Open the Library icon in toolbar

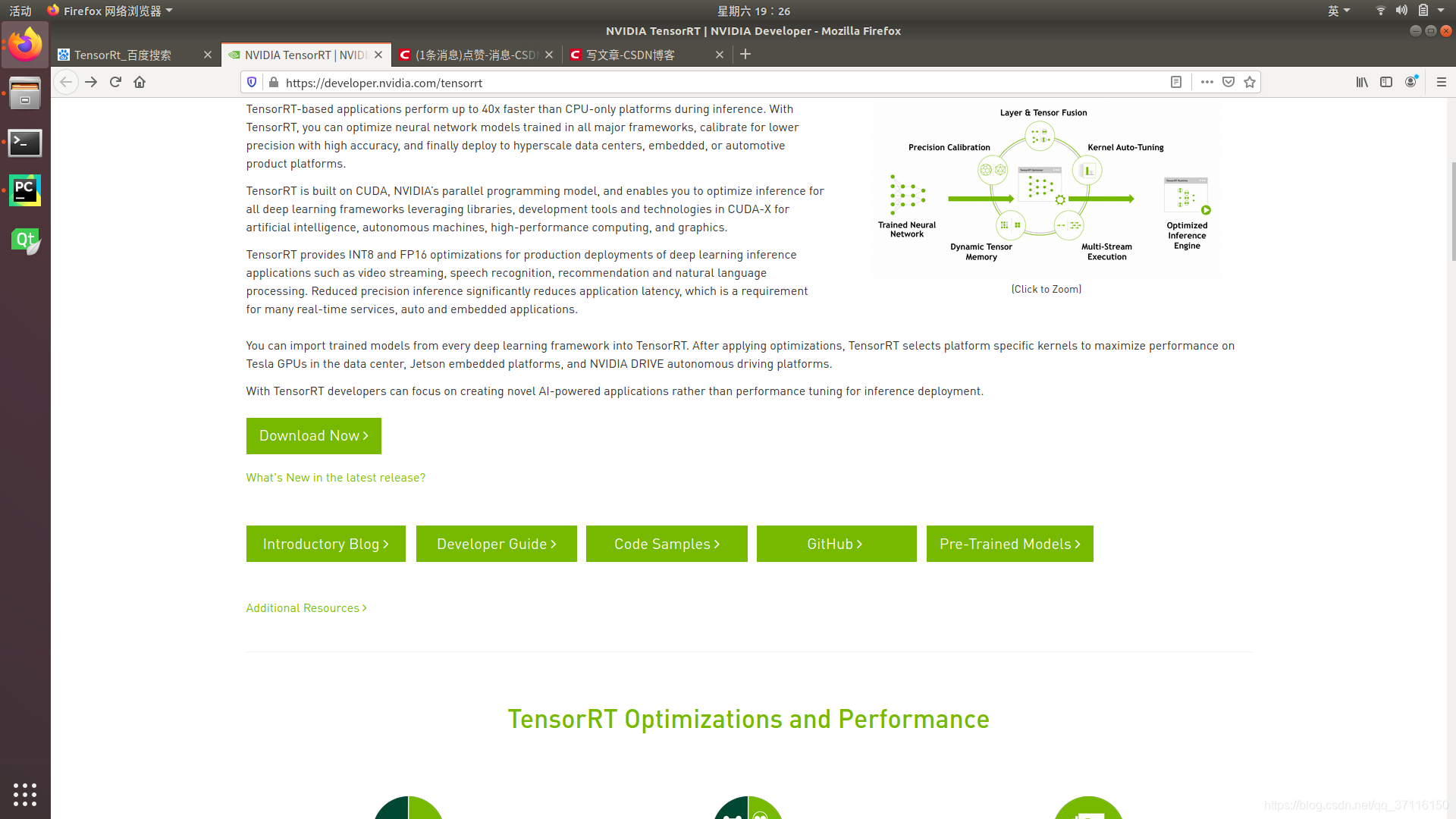pos(1362,82)
